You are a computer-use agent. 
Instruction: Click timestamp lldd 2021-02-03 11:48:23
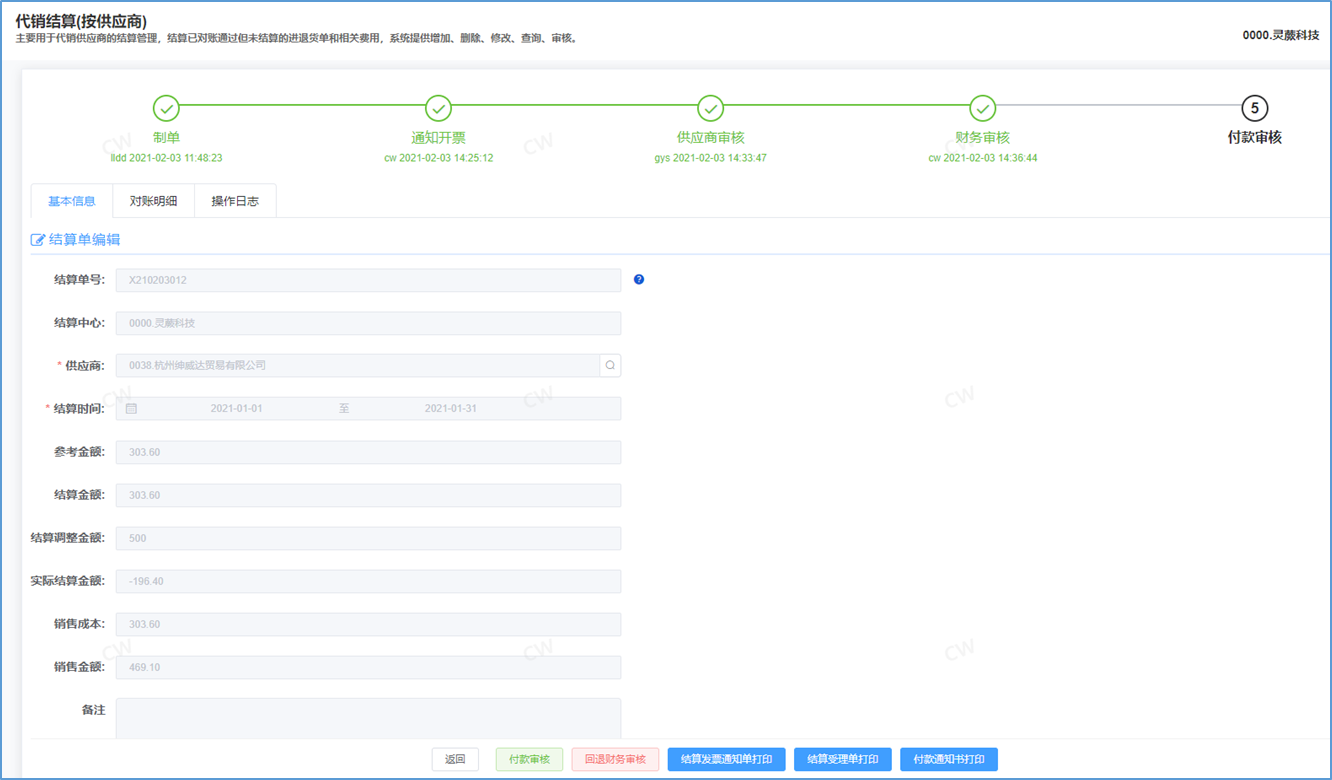166,158
